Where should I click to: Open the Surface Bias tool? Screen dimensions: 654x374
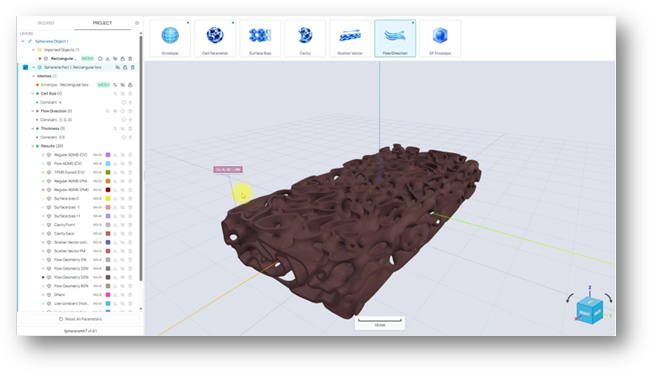point(260,38)
